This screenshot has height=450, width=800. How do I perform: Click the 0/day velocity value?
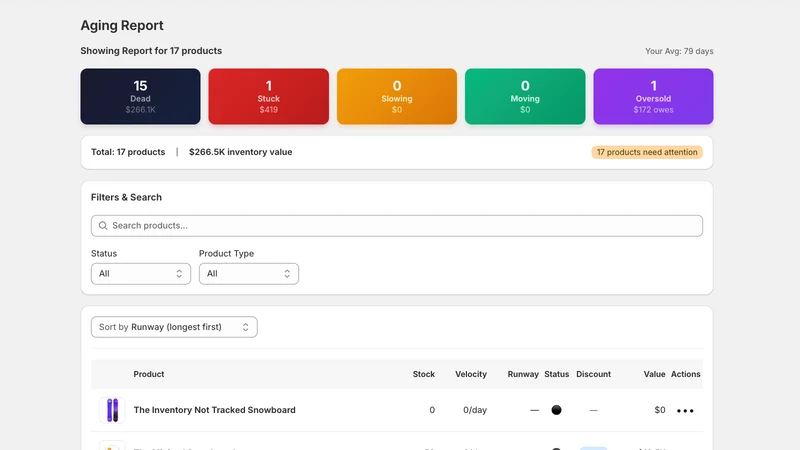(x=475, y=410)
